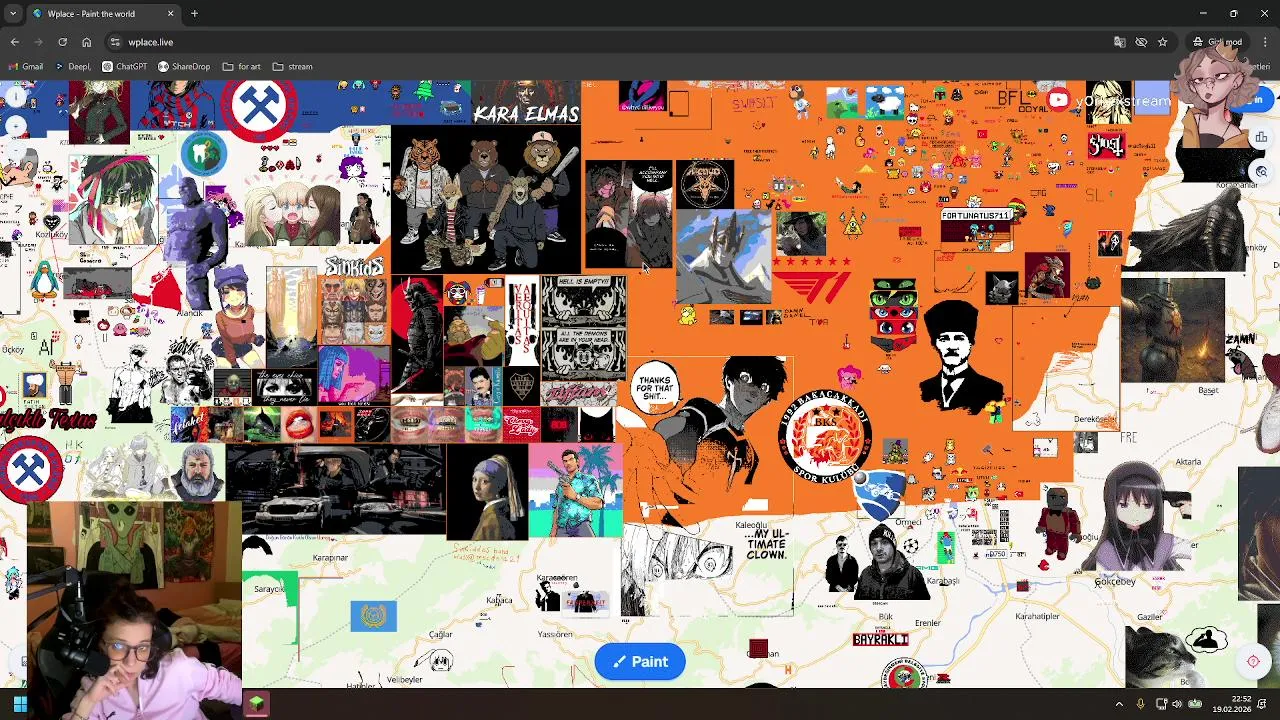Reload the Wplace page
Viewport: 1280px width, 720px height.
coord(62,42)
